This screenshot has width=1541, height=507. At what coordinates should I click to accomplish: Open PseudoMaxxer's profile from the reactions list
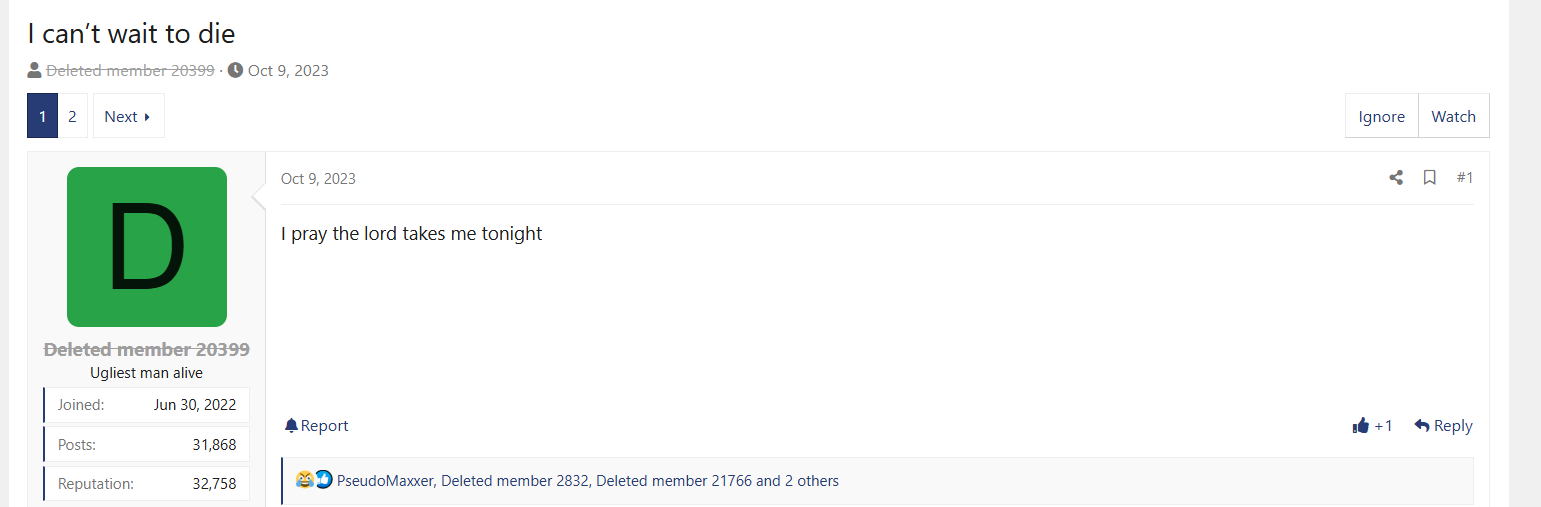tap(384, 481)
